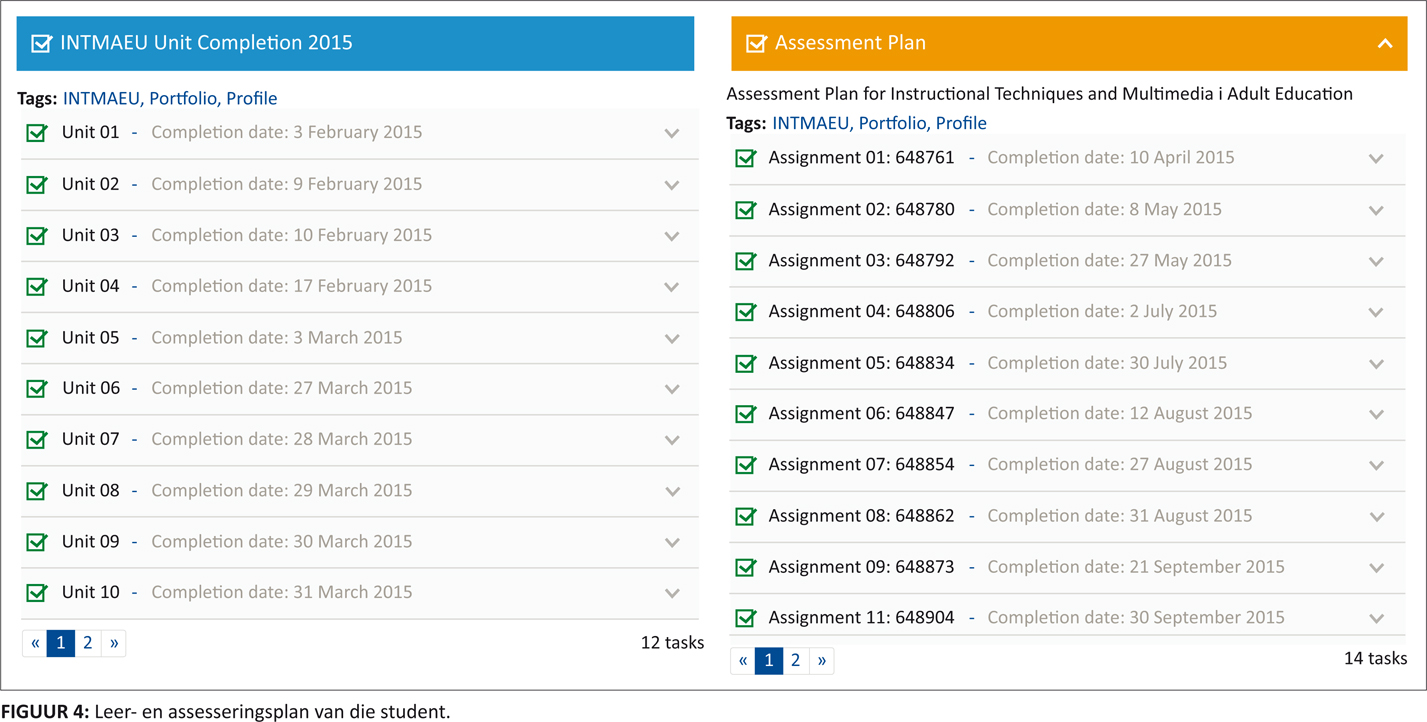This screenshot has height=722, width=1427.
Task: Go to previous page in Unit Completion pagination
Action: 35,643
